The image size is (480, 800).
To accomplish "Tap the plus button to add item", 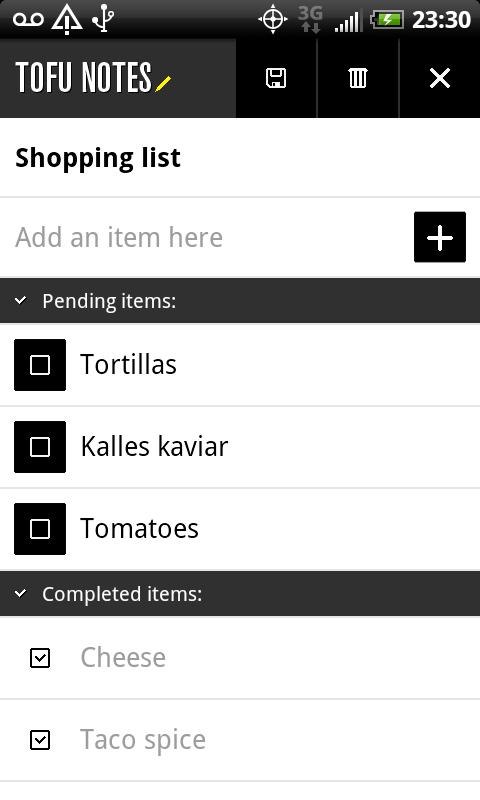I will pos(440,237).
